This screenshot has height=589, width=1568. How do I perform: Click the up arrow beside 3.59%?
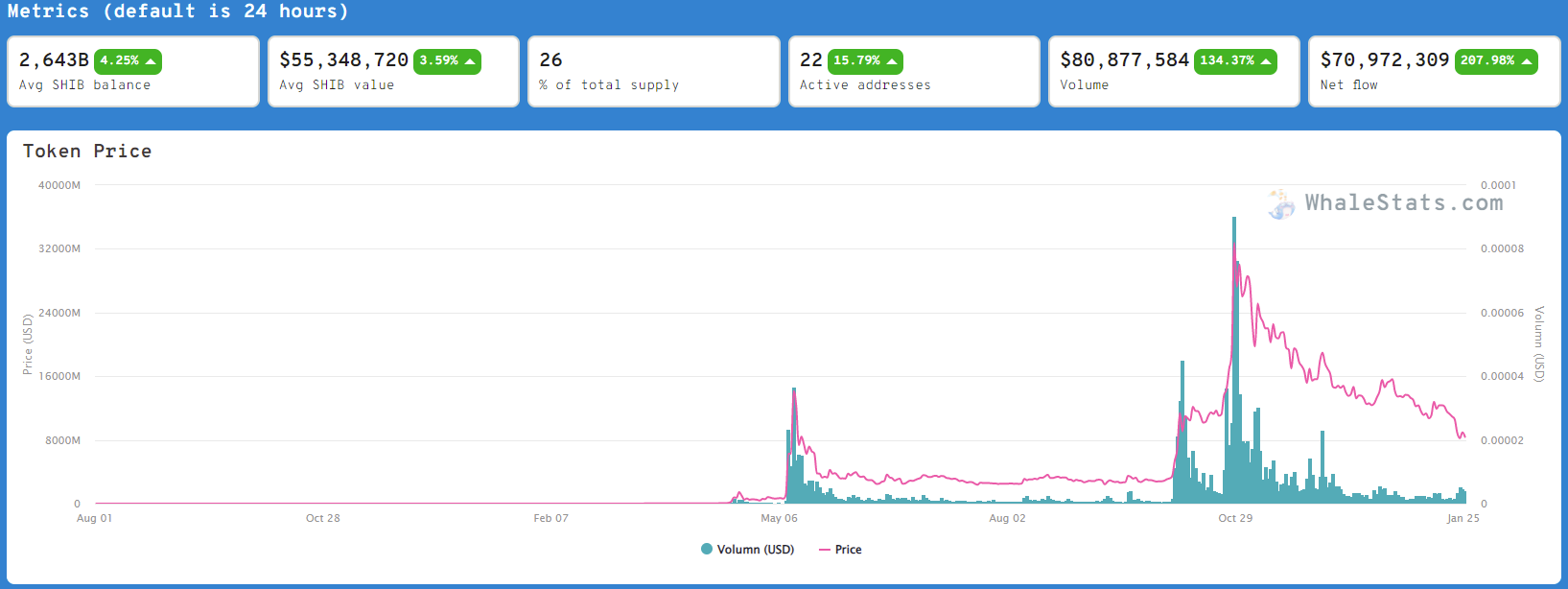pyautogui.click(x=470, y=61)
